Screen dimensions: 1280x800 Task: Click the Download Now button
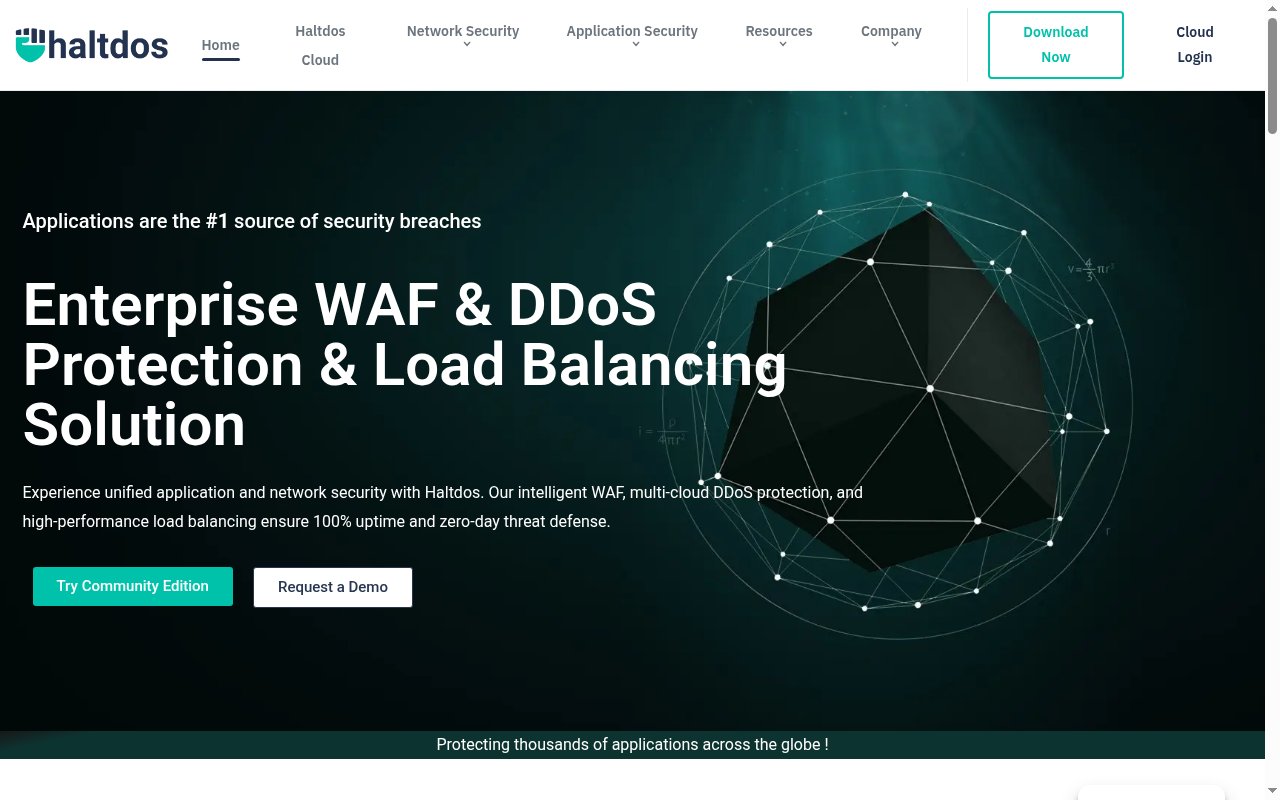click(1056, 45)
